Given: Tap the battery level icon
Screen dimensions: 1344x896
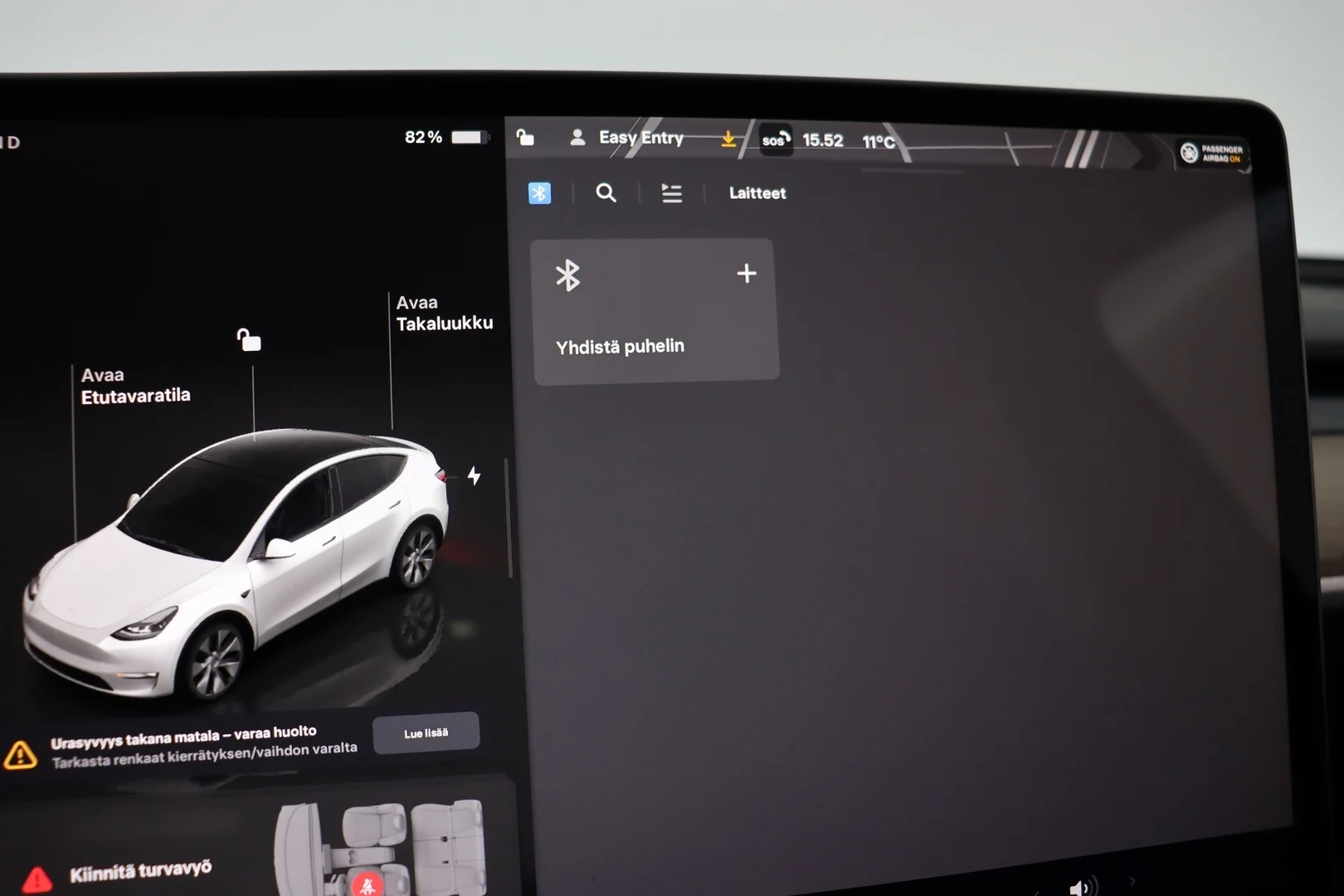Looking at the screenshot, I should pyautogui.click(x=469, y=137).
